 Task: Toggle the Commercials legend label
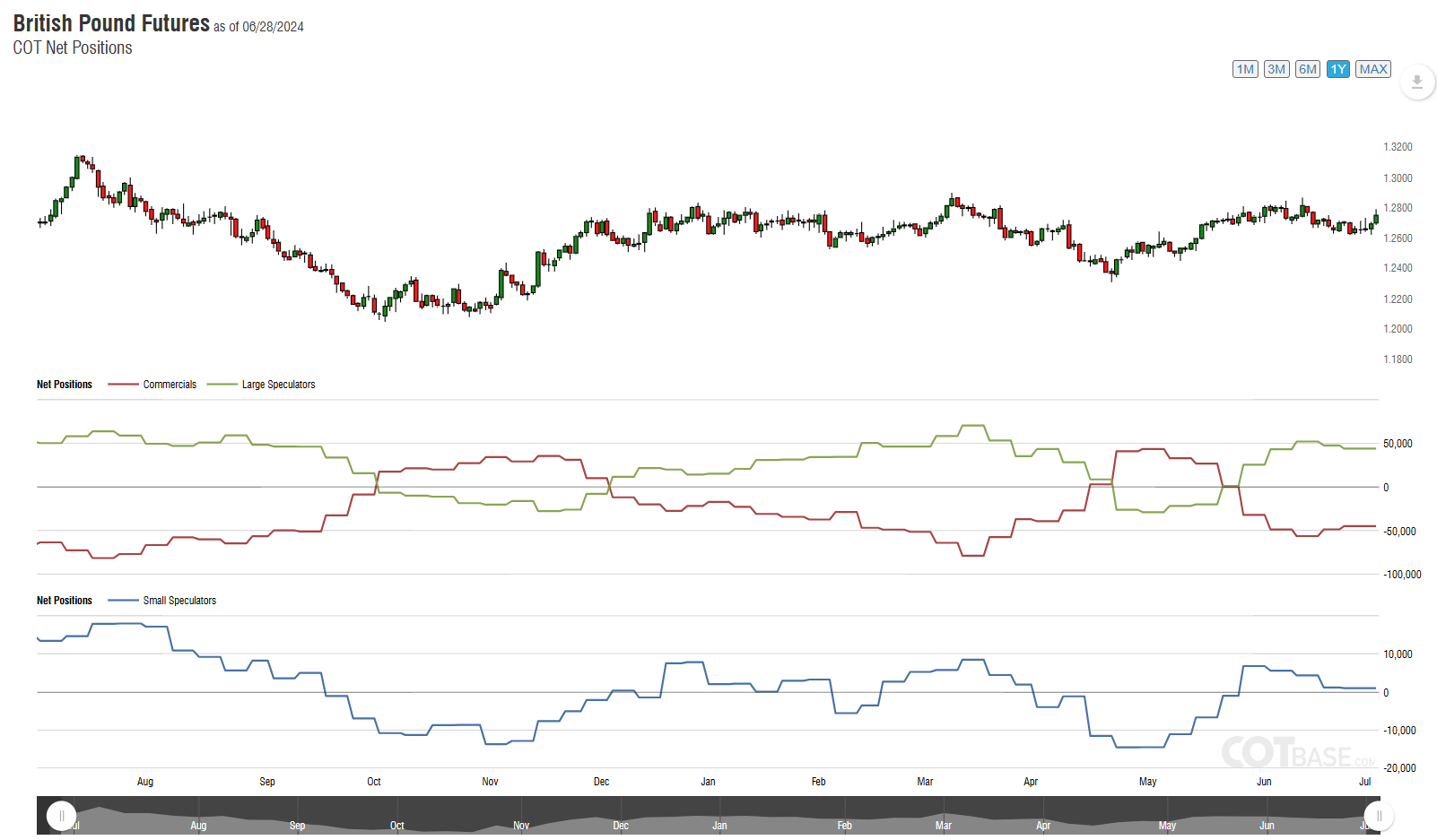[170, 385]
